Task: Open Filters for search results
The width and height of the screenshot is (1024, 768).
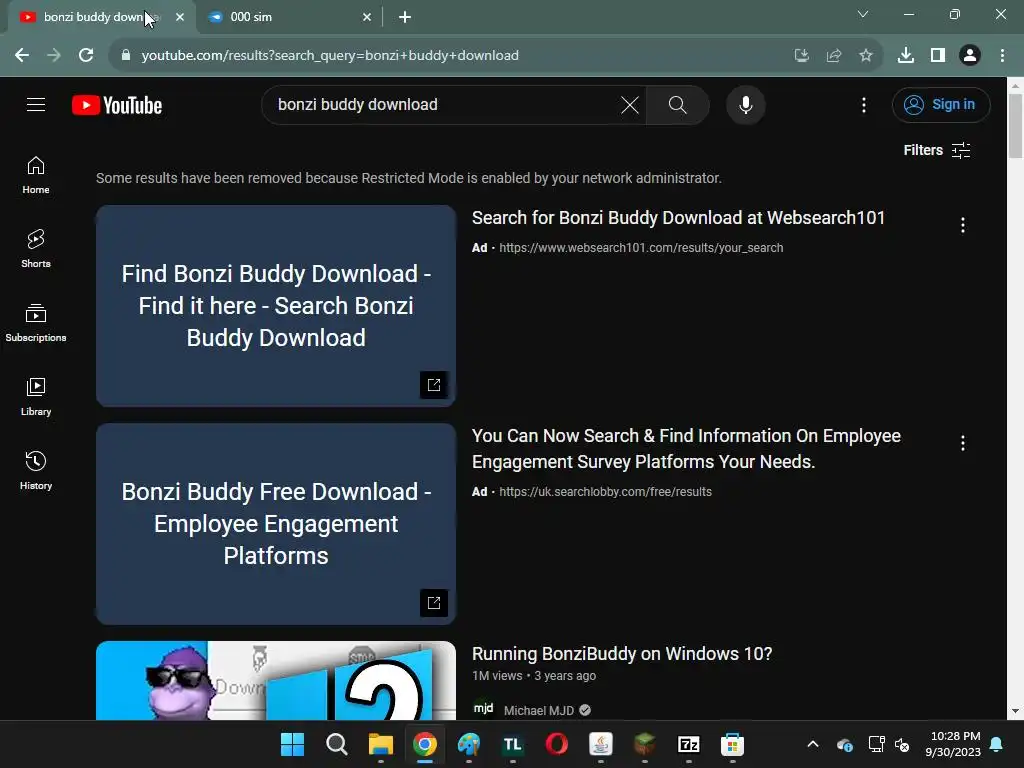Action: (x=936, y=150)
